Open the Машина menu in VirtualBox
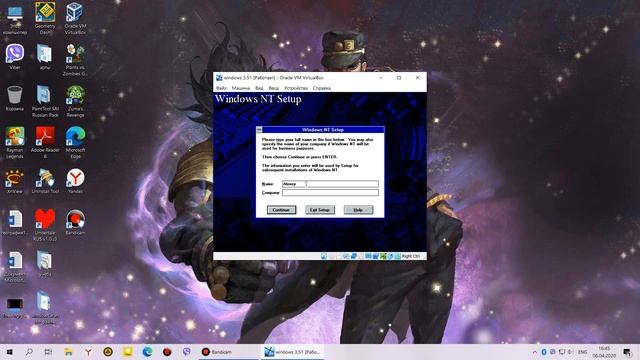Viewport: 640px width, 360px height. [241, 88]
